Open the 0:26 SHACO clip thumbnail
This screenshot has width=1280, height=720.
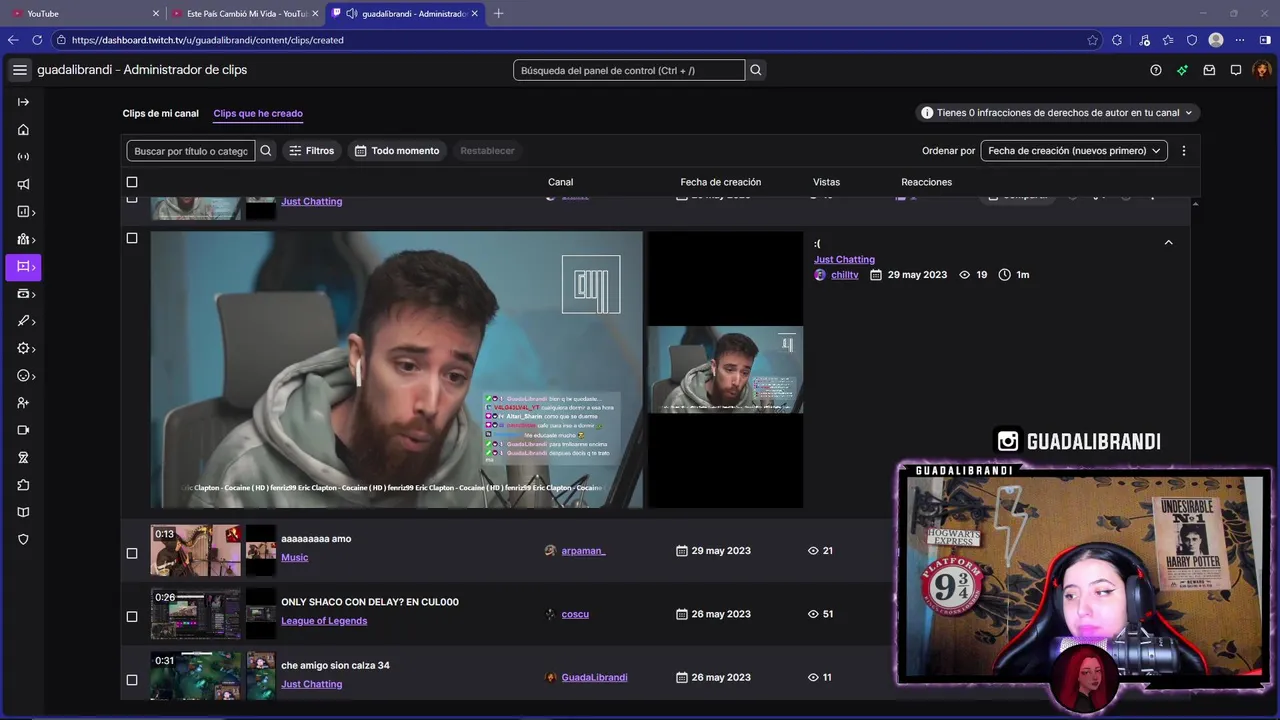coord(196,614)
